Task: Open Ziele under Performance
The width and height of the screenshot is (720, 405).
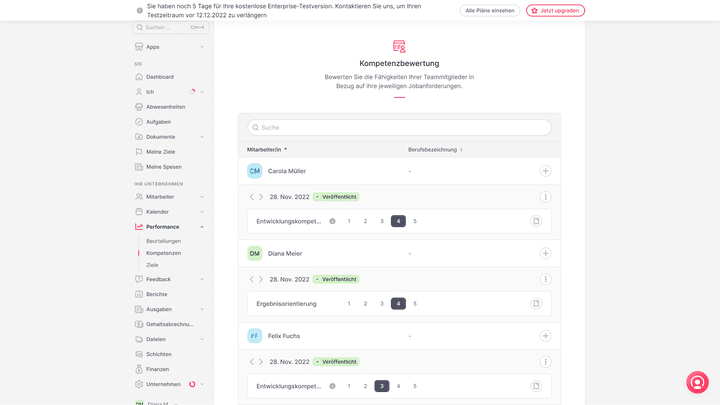Action: 152,265
